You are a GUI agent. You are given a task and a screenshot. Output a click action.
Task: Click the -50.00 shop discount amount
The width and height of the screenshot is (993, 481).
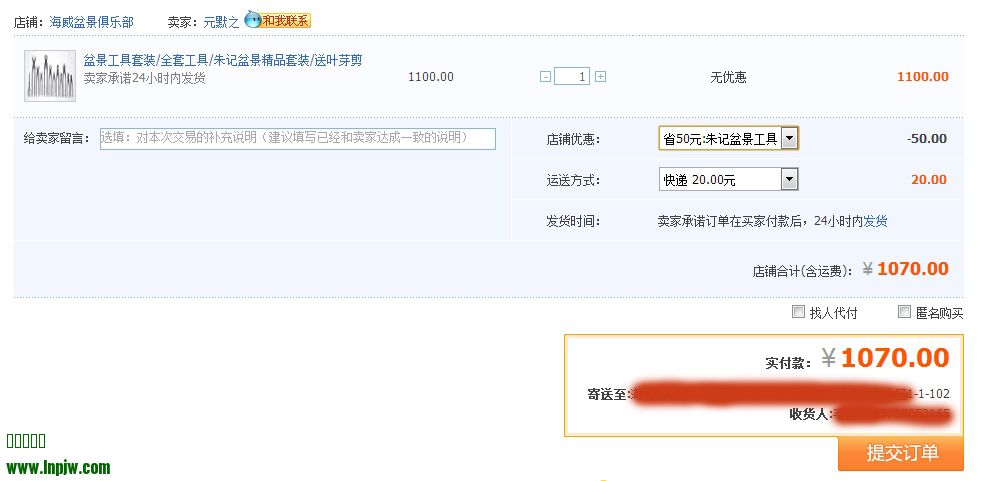tap(926, 139)
